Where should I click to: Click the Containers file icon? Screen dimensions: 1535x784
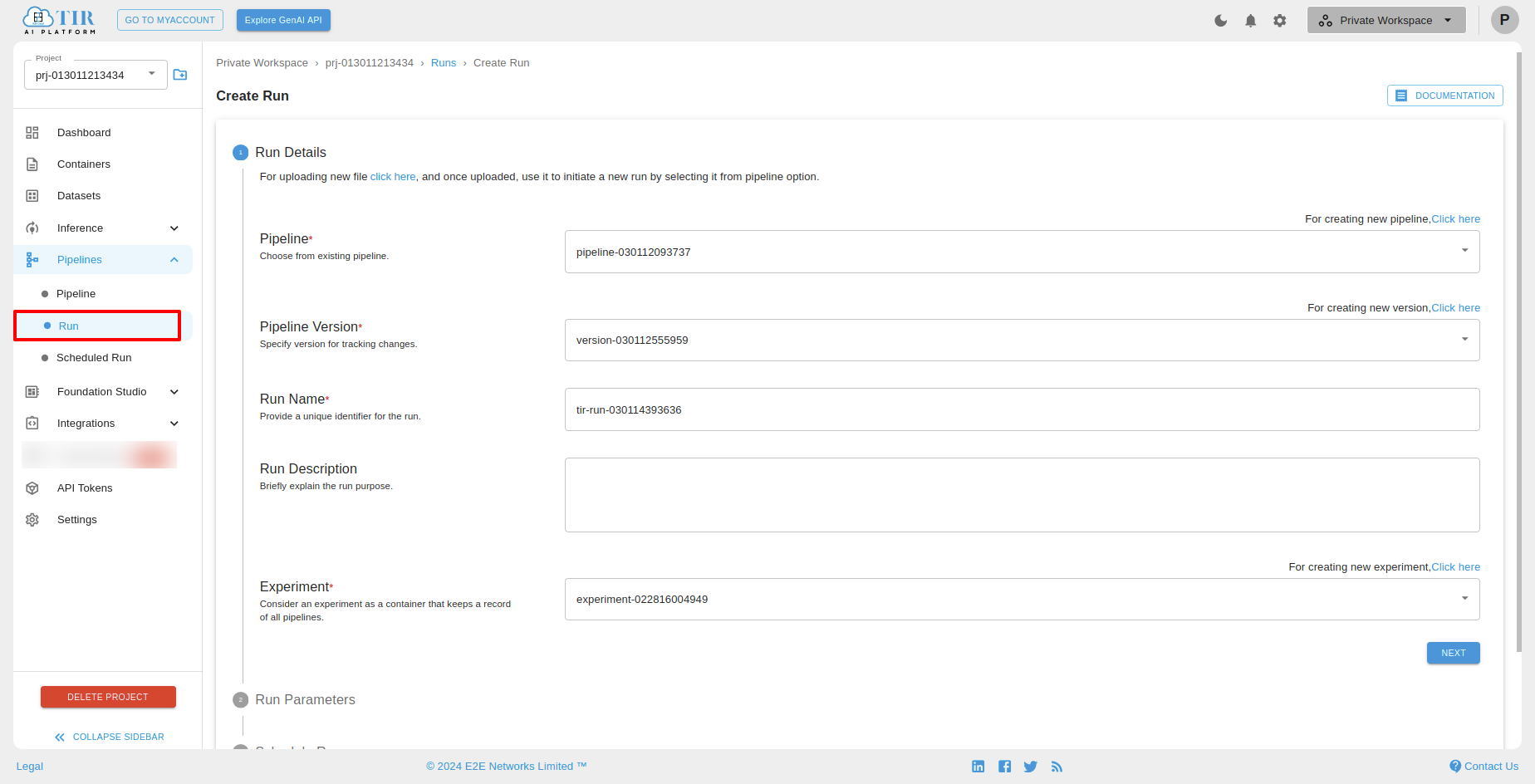pos(32,164)
